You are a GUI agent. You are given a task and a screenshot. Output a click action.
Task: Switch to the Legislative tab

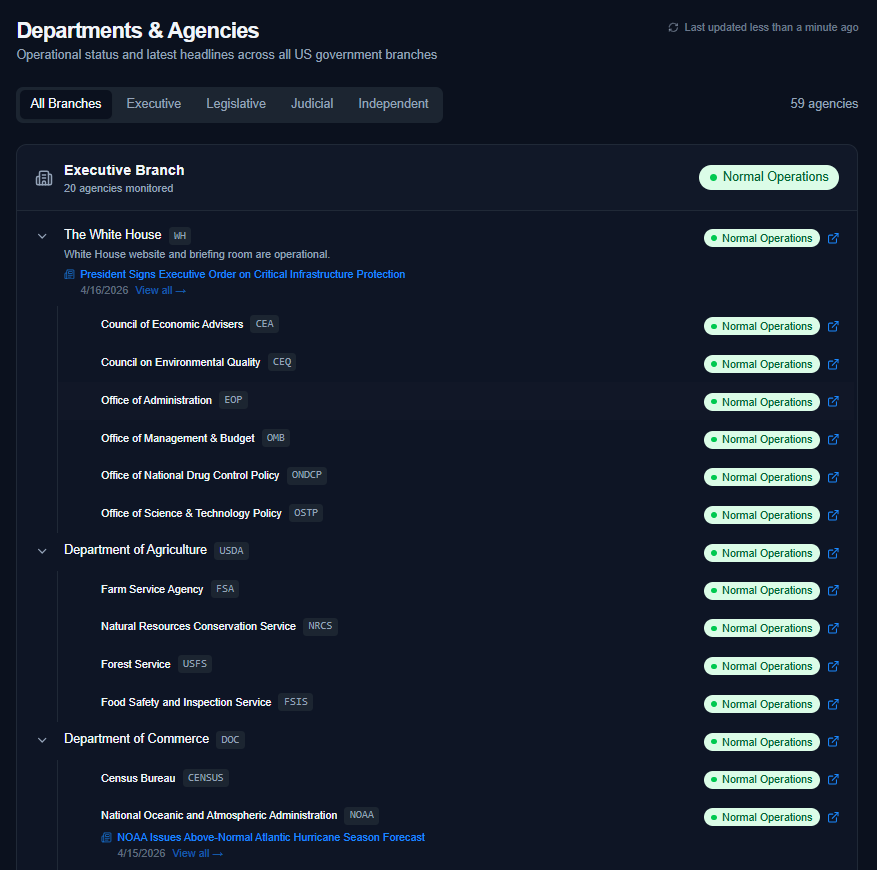(236, 104)
